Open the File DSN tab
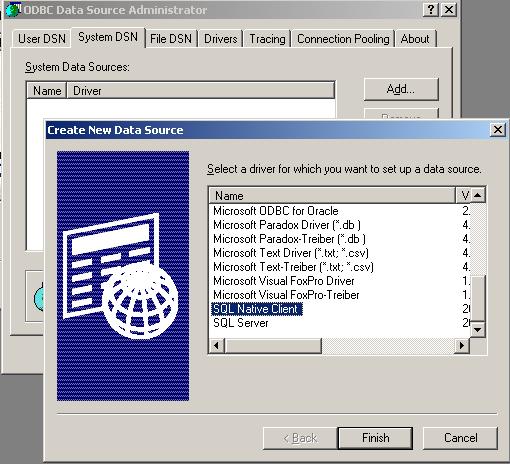This screenshot has height=464, width=510. tap(171, 39)
